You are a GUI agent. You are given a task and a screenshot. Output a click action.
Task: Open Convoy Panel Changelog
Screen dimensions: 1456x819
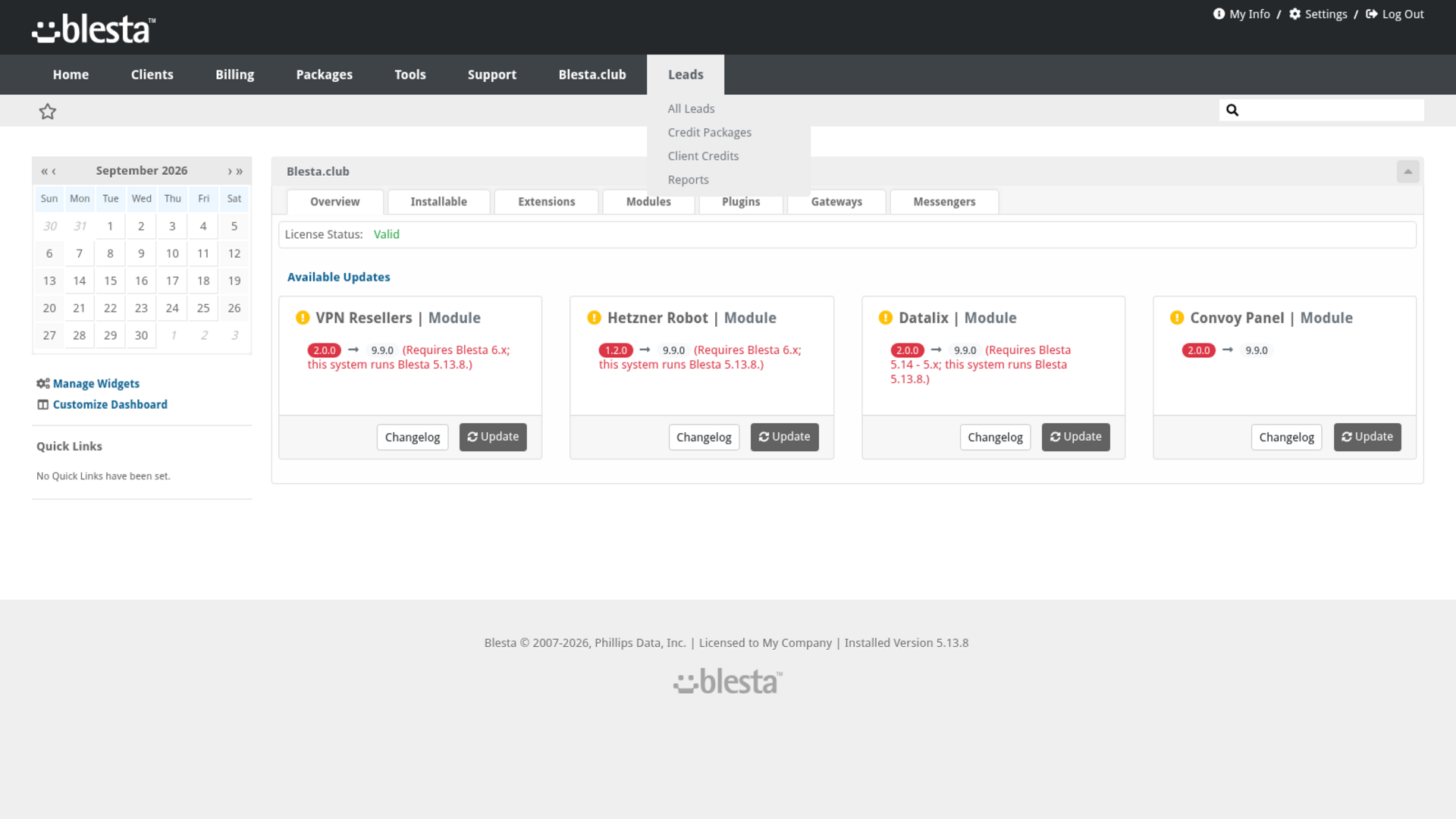coord(1286,437)
